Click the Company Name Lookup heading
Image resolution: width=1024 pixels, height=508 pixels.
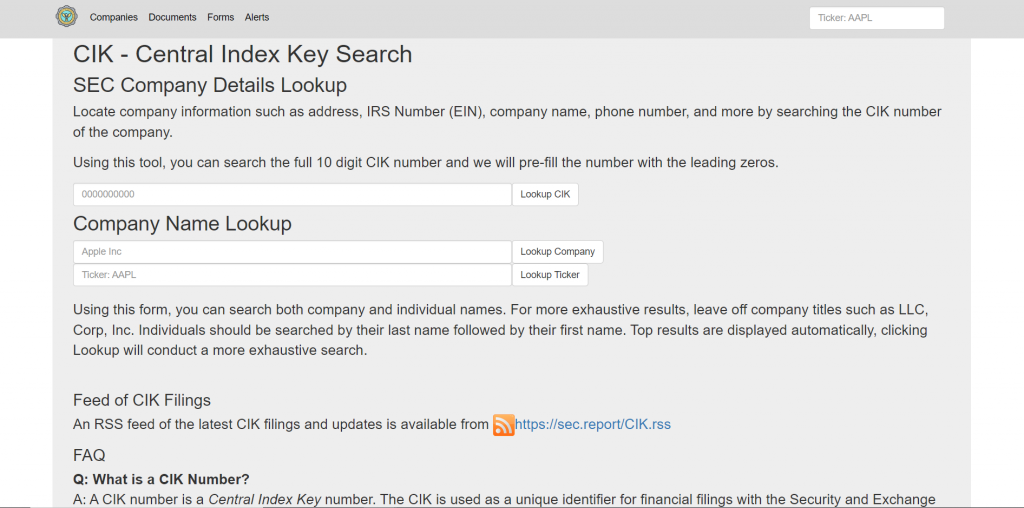click(182, 224)
